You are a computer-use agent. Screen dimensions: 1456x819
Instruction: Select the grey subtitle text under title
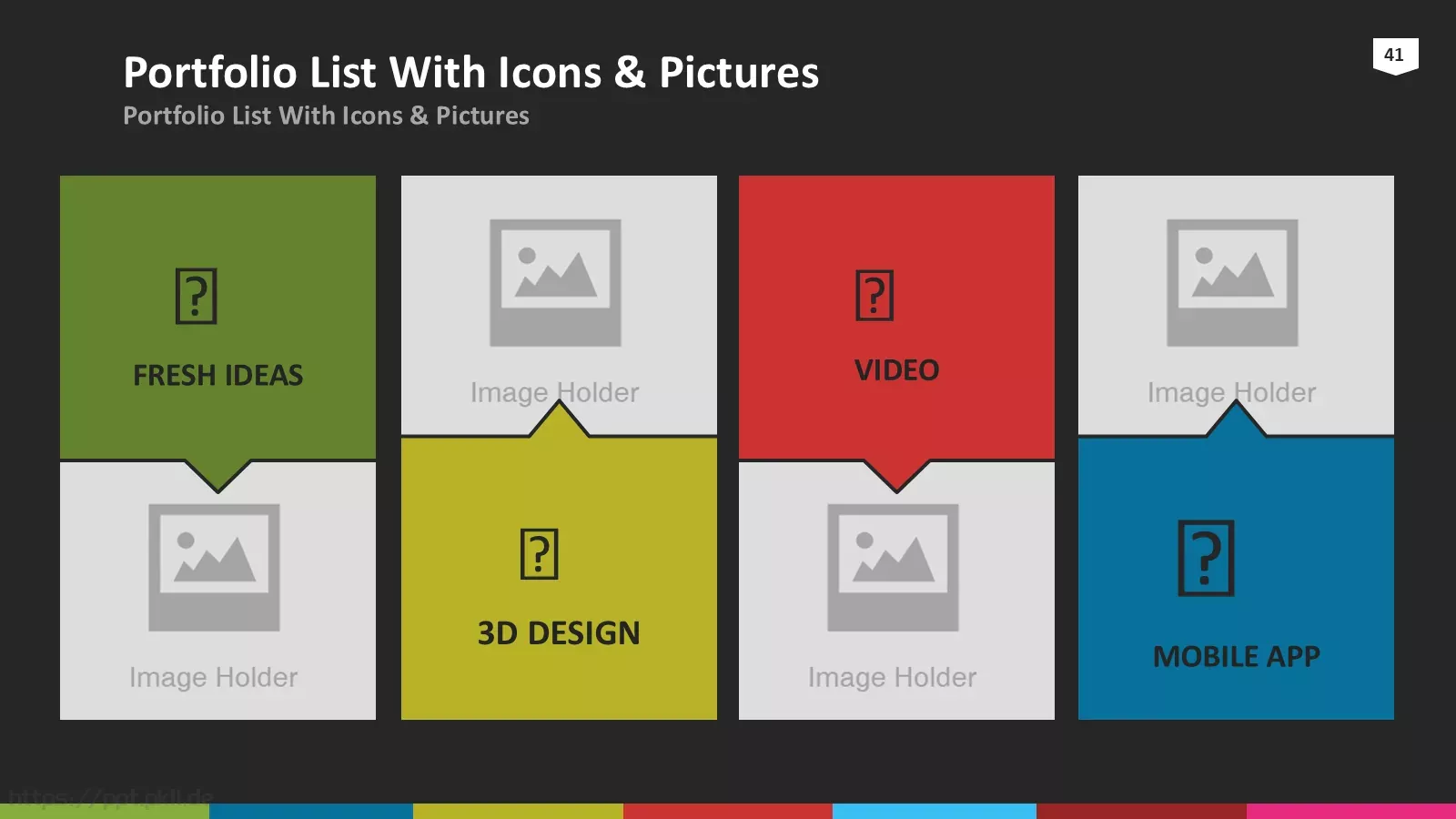pyautogui.click(x=326, y=116)
